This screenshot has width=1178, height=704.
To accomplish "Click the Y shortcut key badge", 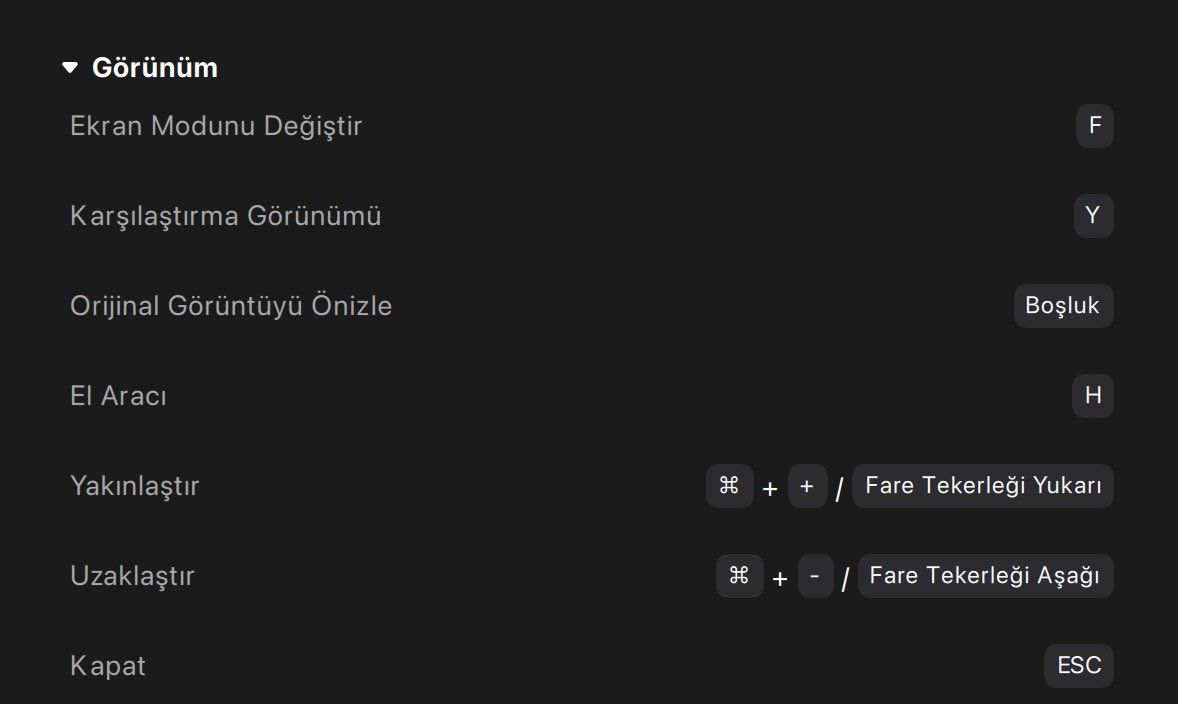I will (1093, 216).
